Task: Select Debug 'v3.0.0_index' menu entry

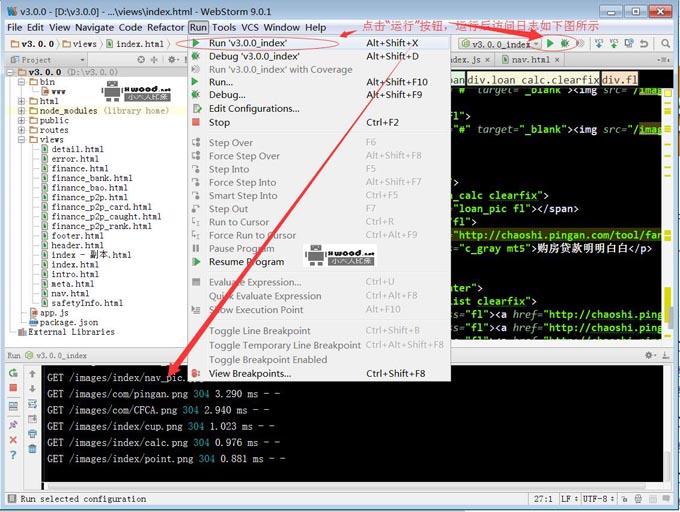Action: 319,56
